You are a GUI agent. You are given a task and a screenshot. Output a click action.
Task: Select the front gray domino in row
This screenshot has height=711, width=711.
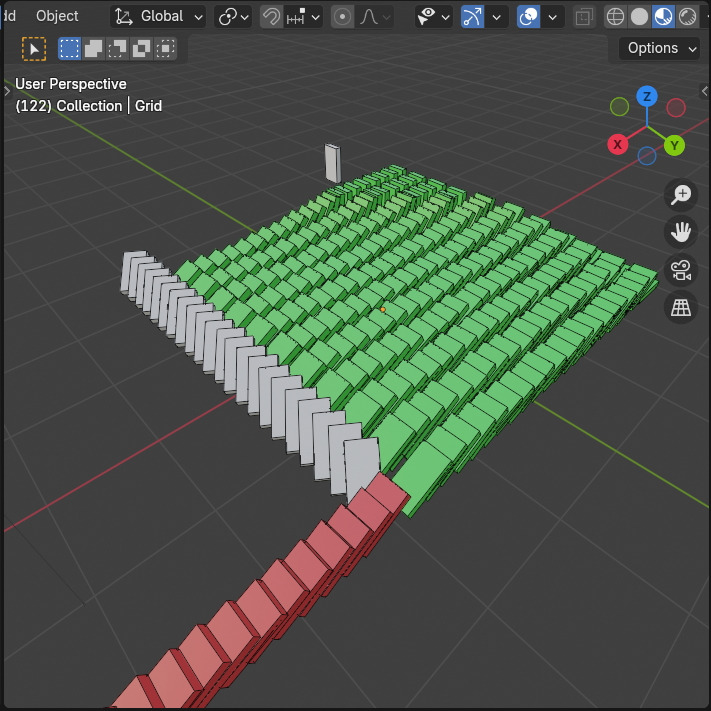(362, 467)
